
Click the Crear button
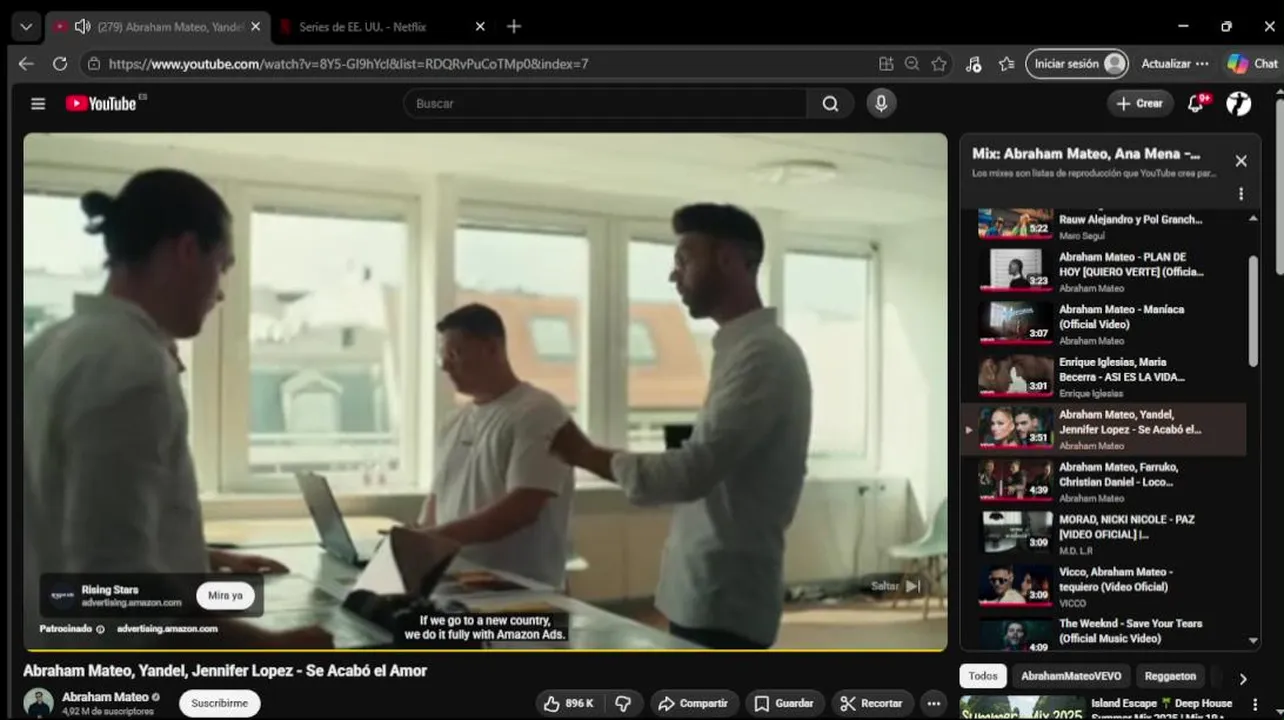point(1140,103)
